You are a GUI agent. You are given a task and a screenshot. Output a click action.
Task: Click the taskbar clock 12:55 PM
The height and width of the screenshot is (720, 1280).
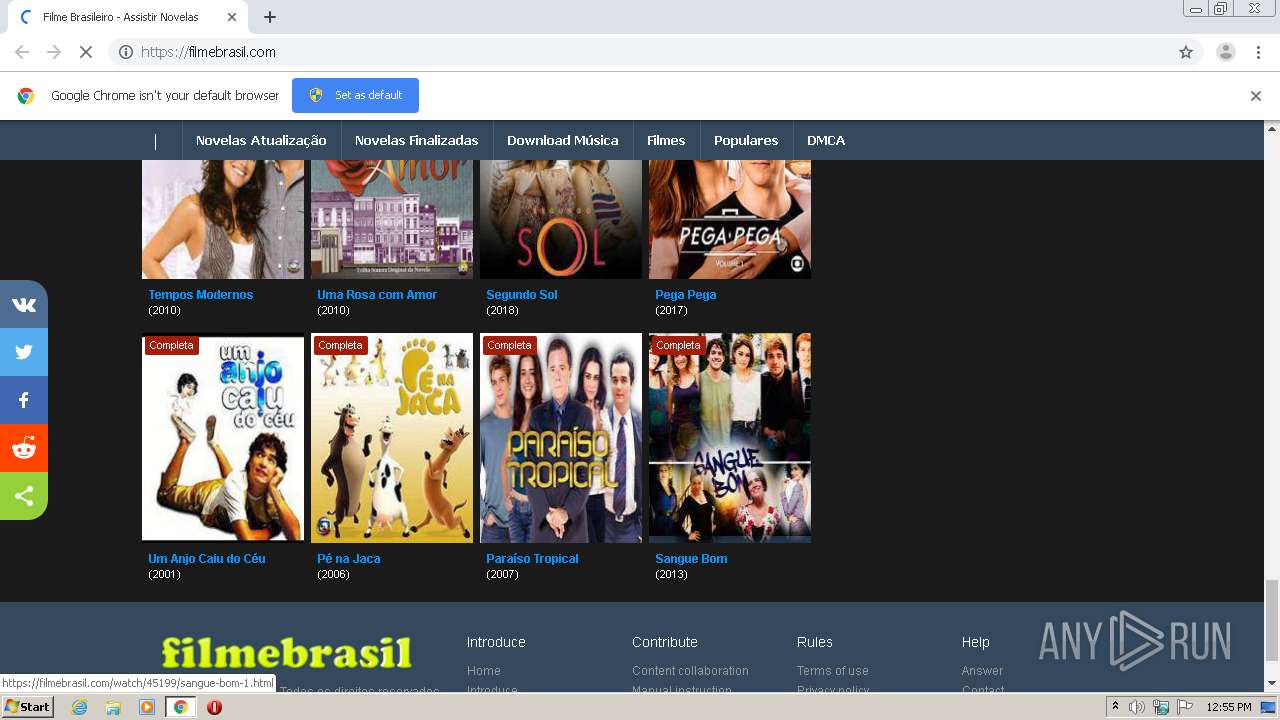coord(1229,707)
